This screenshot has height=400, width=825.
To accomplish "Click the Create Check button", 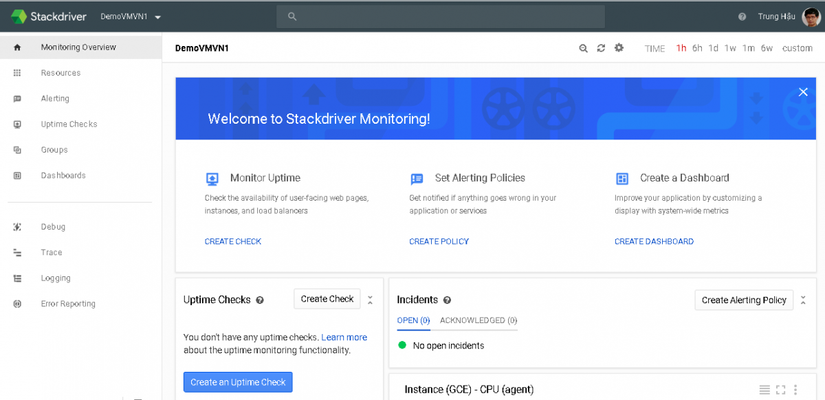I will click(327, 299).
